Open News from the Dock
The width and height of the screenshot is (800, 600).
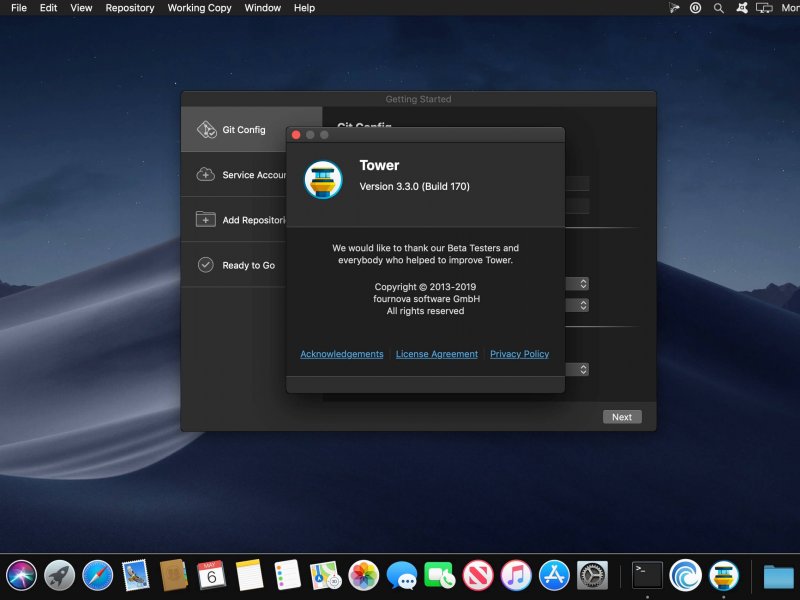pyautogui.click(x=478, y=575)
